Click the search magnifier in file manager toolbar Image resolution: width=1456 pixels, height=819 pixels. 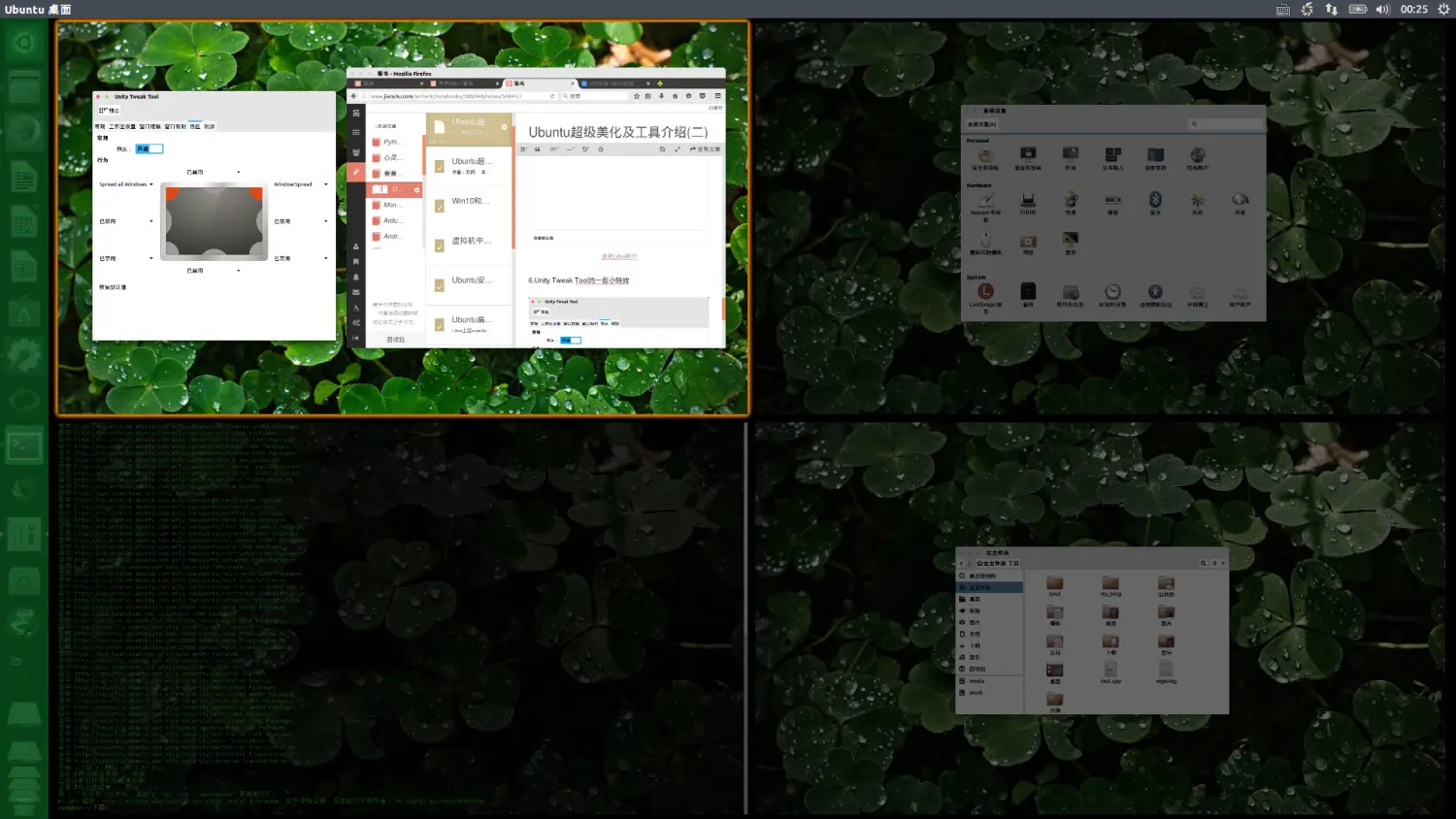(x=1203, y=563)
